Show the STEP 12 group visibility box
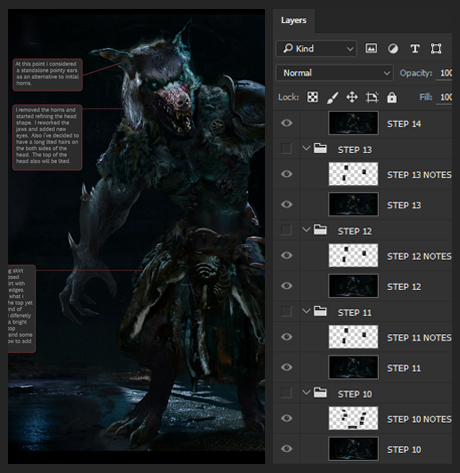Viewport: 460px width, 473px height. pos(286,230)
